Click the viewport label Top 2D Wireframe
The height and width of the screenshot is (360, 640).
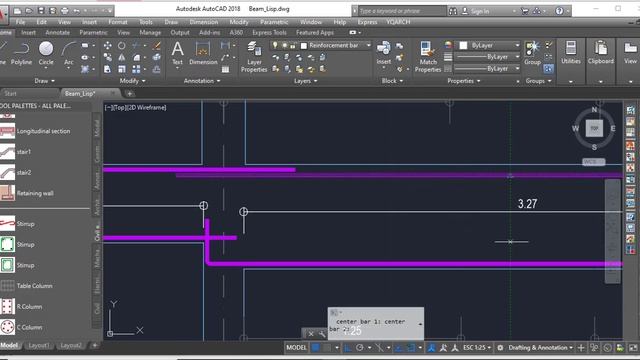(x=136, y=108)
